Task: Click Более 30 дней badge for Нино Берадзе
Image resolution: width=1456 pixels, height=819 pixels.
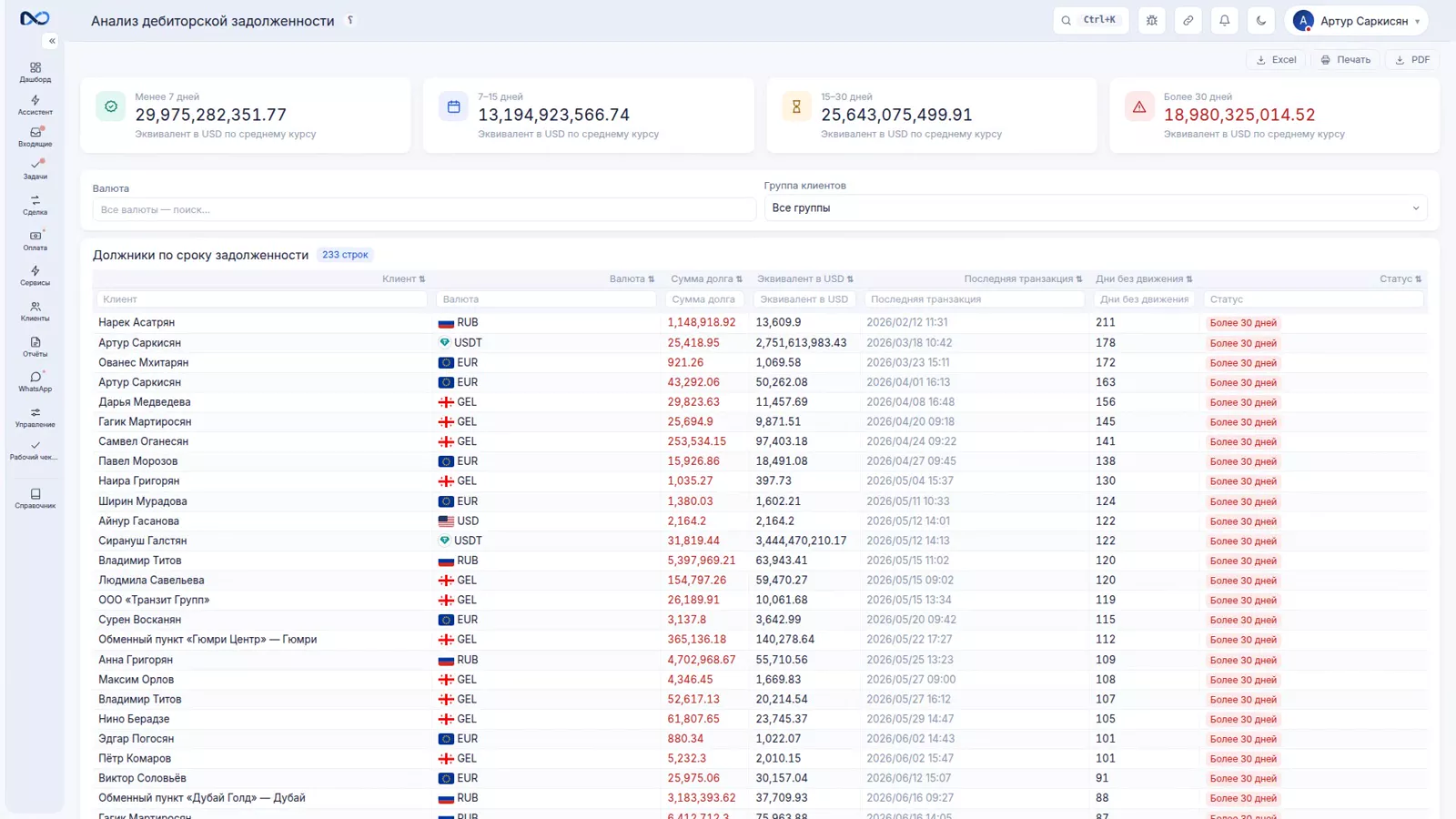Action: (1243, 720)
